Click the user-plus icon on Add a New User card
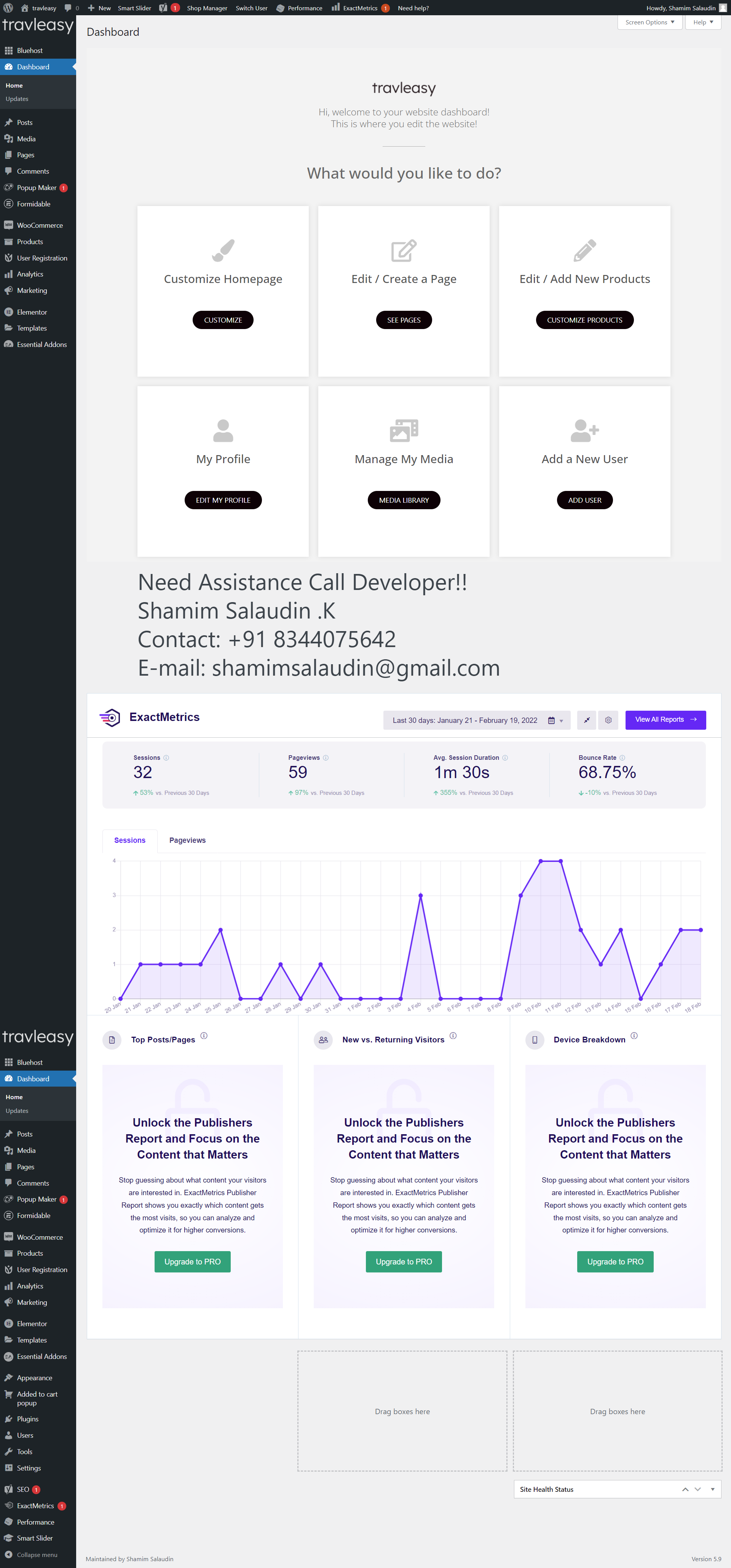This screenshot has width=731, height=1568. click(x=584, y=430)
